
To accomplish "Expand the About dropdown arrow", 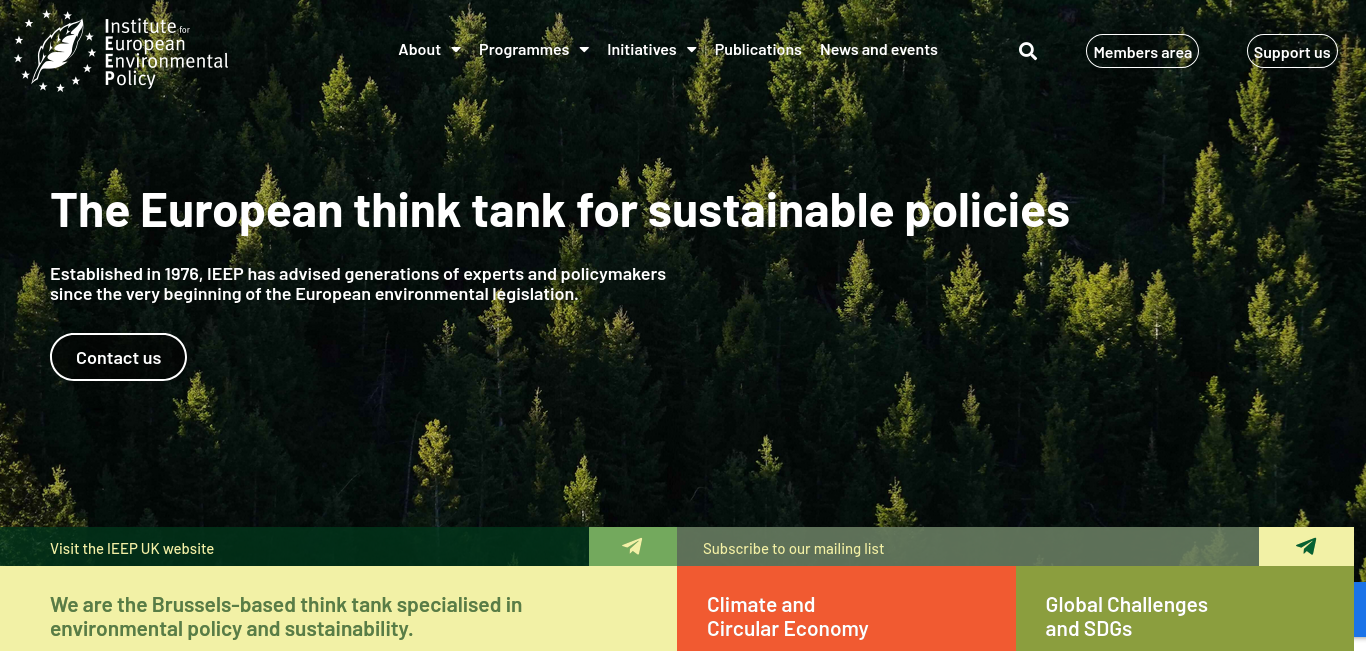I will pos(456,50).
